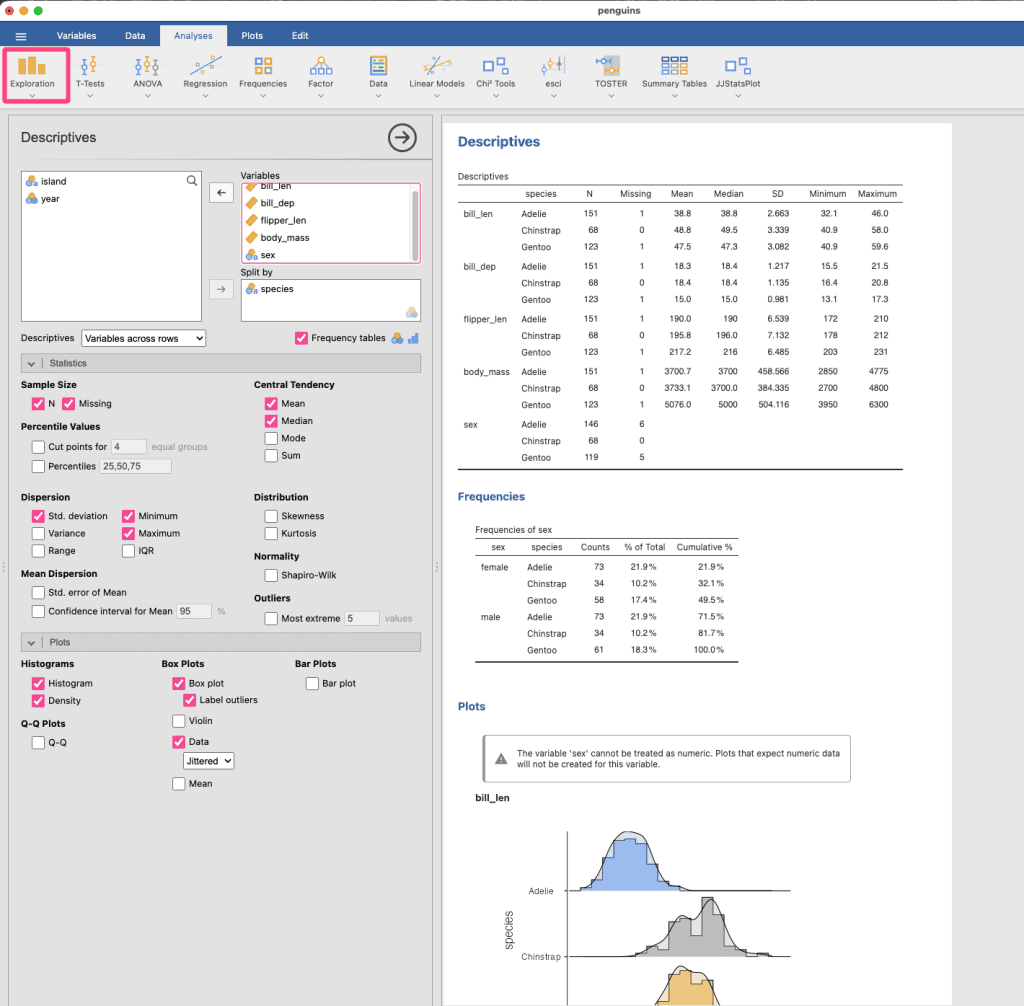Expand dropdown chevron under Linear Models
Image resolution: width=1024 pixels, height=1006 pixels.
point(437,96)
